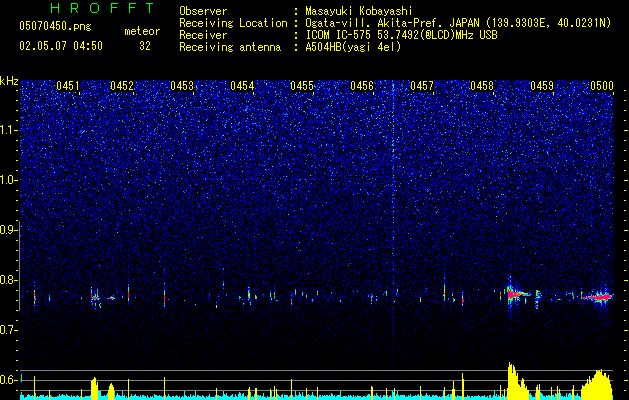Click the meteor count value 32
The width and height of the screenshot is (629, 400).
point(145,46)
